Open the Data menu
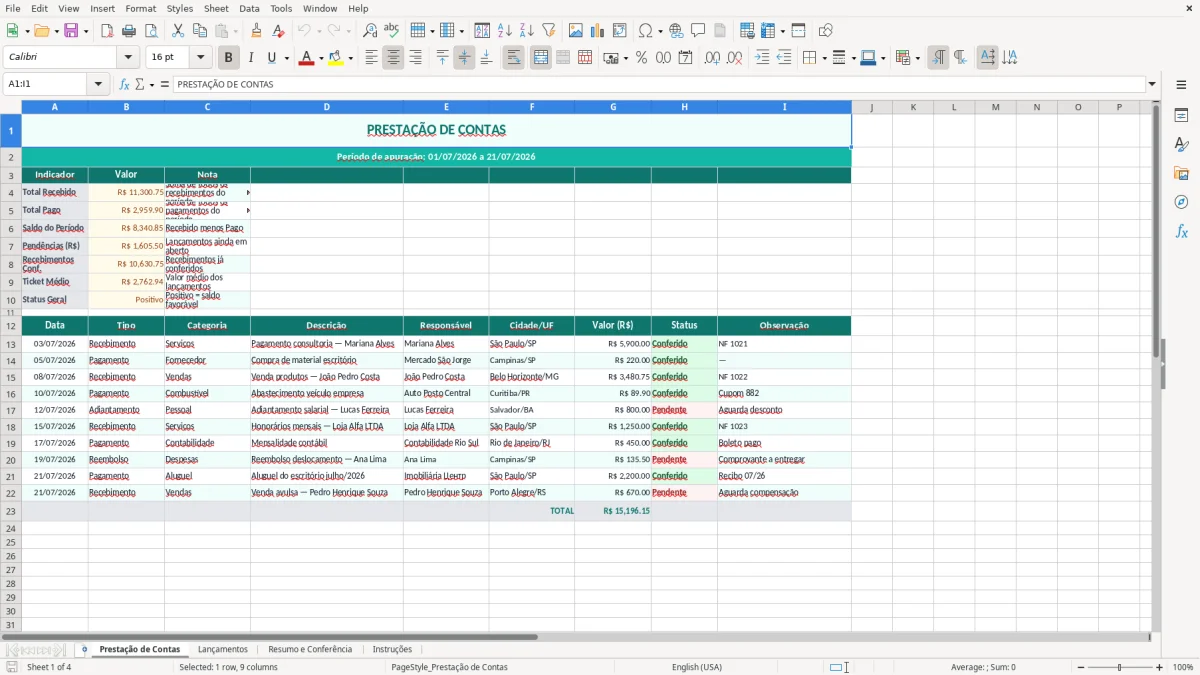1200x675 pixels. tap(249, 8)
